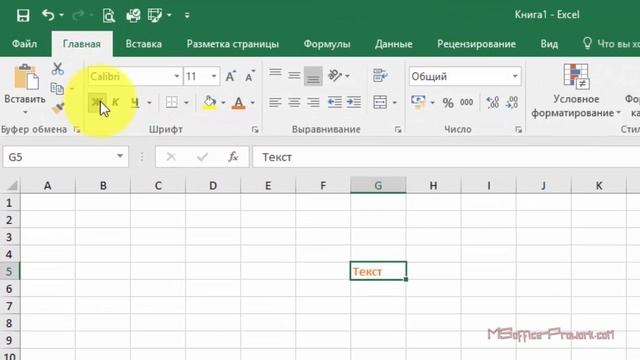Open the fill color palette arrow
Screen dimensions: 640x360
click(x=223, y=102)
